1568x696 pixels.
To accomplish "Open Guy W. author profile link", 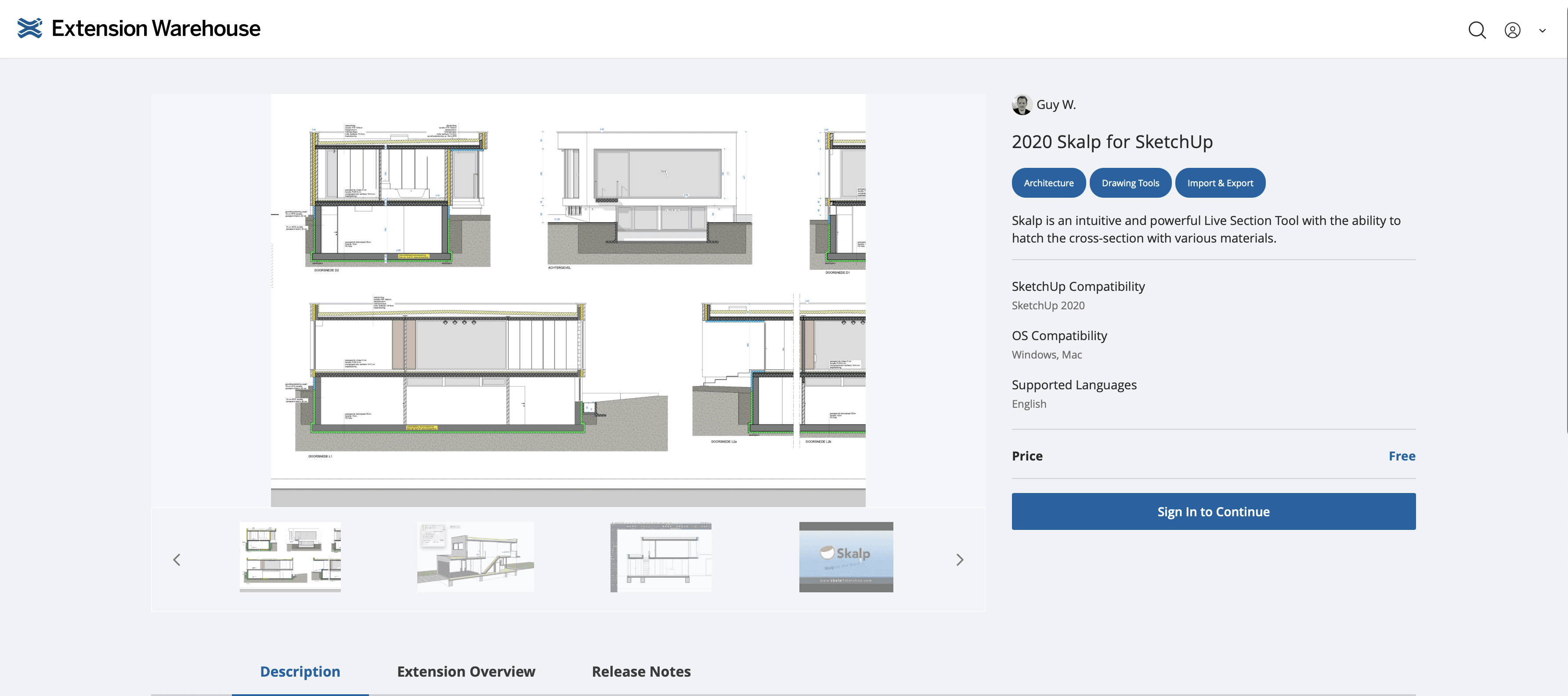I will 1056,105.
